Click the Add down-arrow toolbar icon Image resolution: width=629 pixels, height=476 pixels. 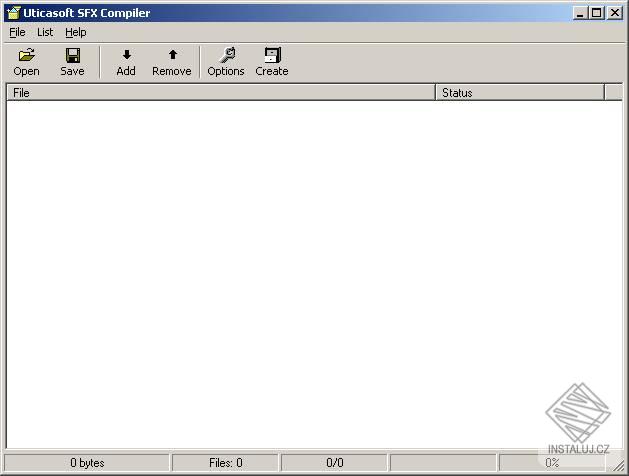pyautogui.click(x=126, y=55)
